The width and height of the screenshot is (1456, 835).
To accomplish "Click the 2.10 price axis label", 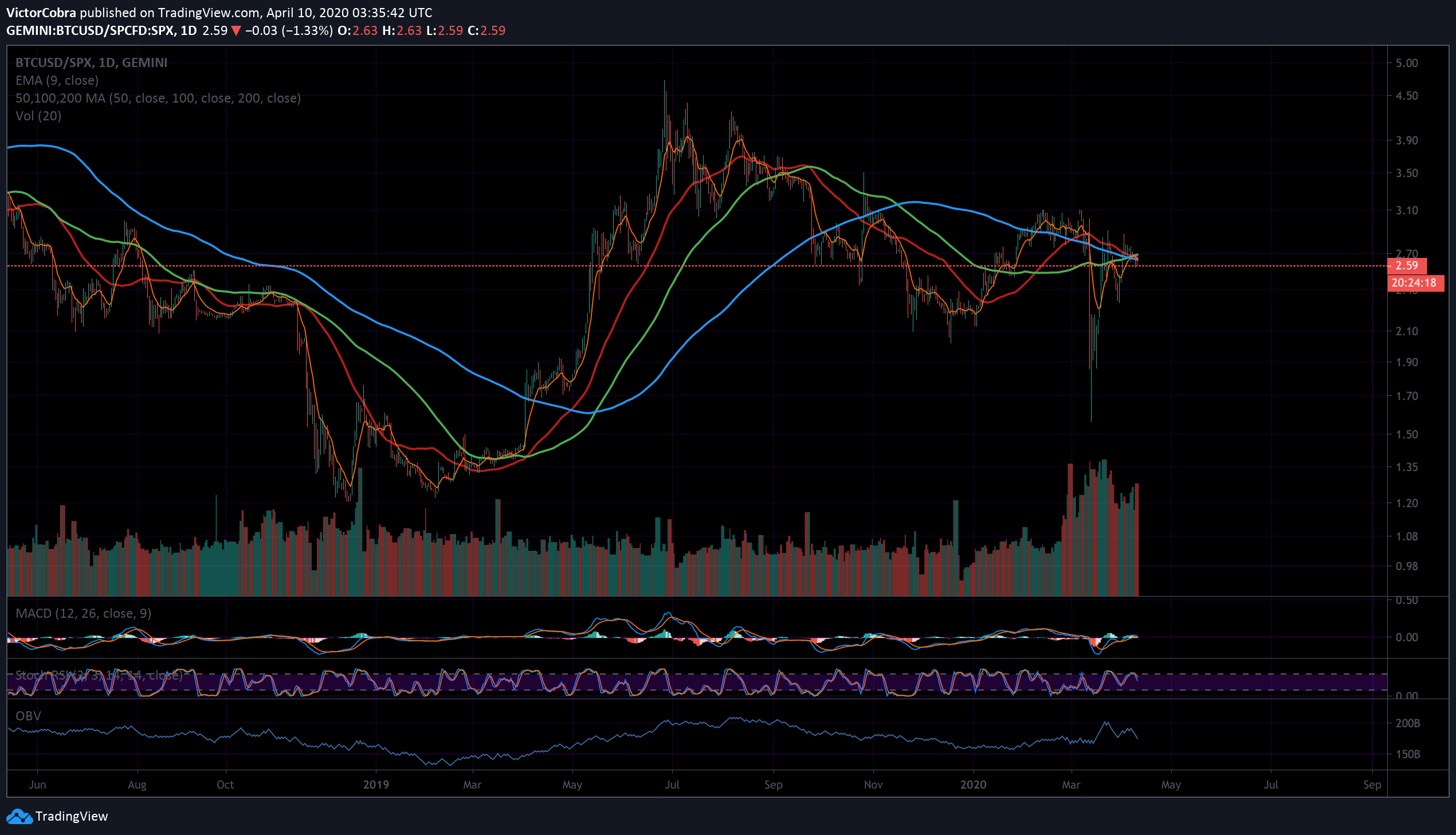I will pyautogui.click(x=1407, y=331).
